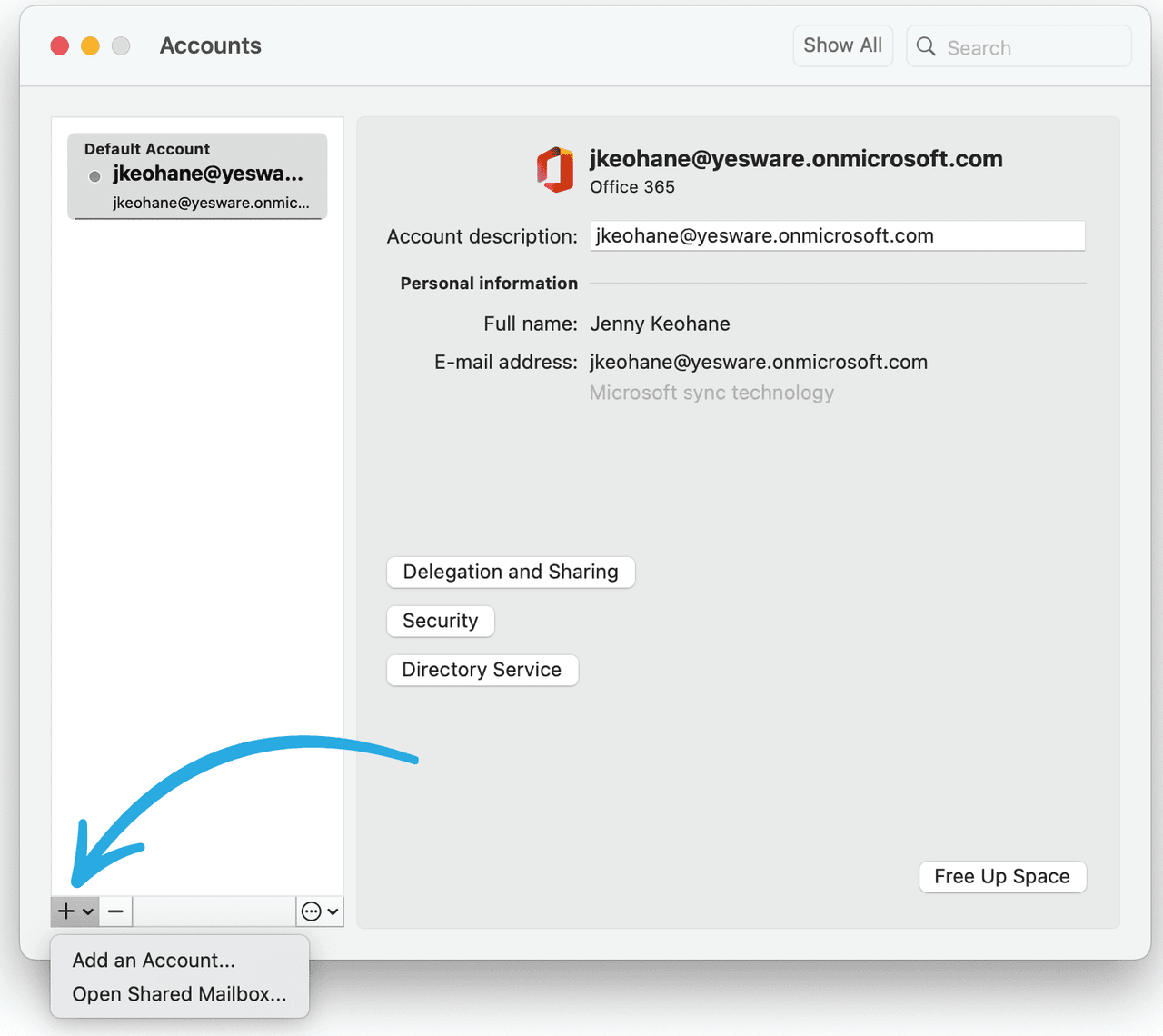Click the Free Up Space button
Viewport: 1163px width, 1036px height.
tap(1002, 876)
